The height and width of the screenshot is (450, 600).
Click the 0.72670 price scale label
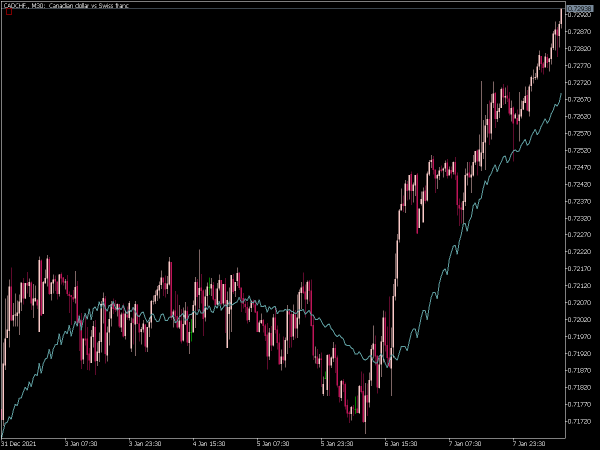click(x=579, y=99)
